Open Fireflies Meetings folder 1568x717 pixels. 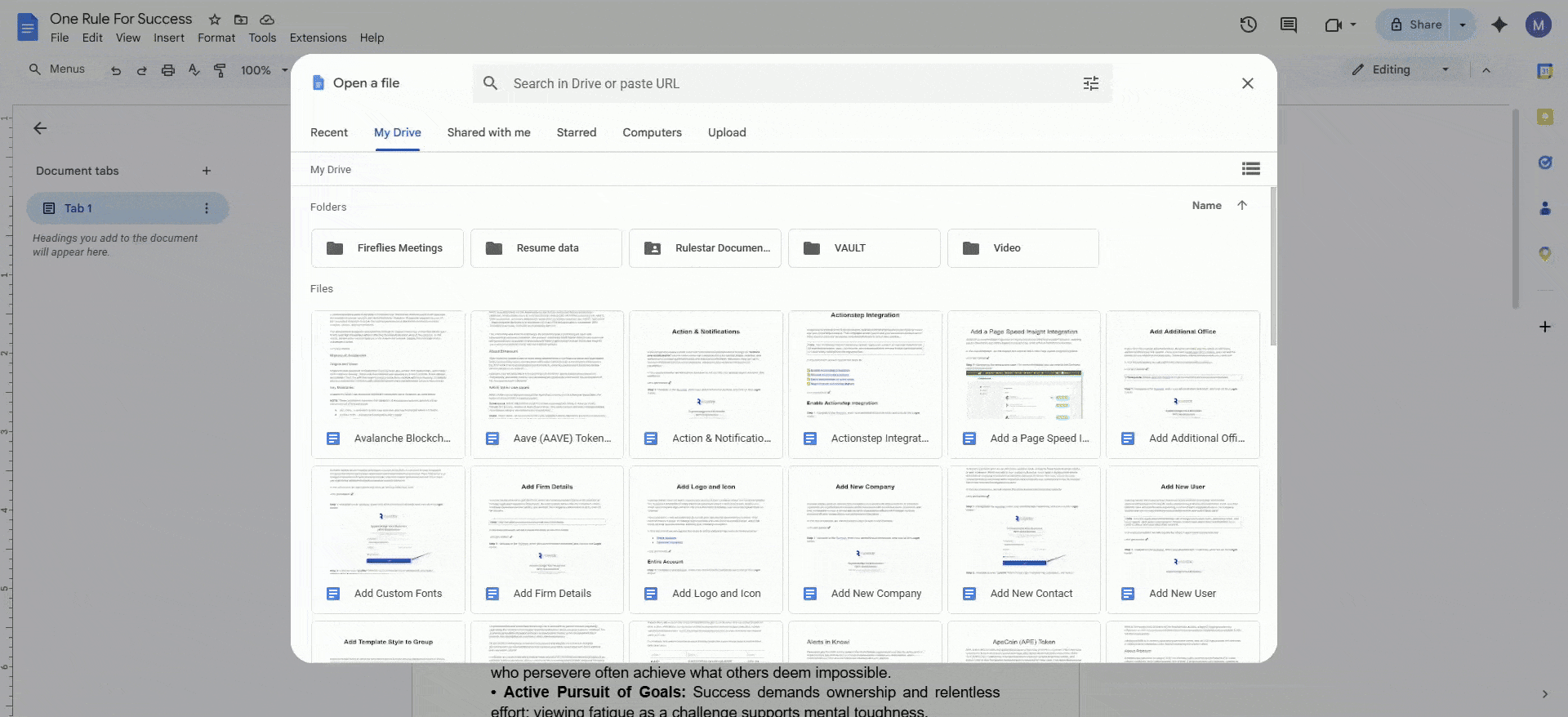click(387, 248)
